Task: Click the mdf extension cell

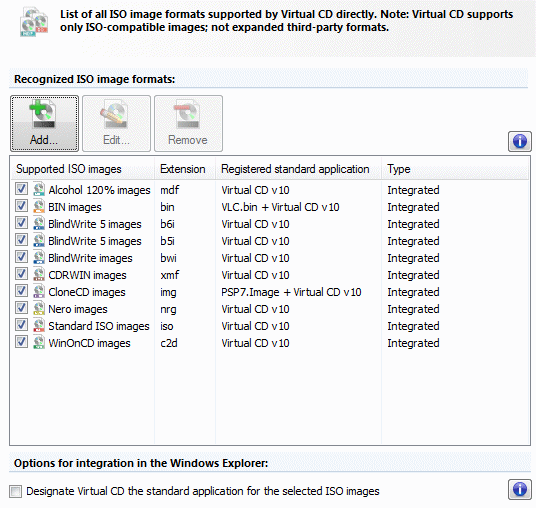Action: coord(170,190)
